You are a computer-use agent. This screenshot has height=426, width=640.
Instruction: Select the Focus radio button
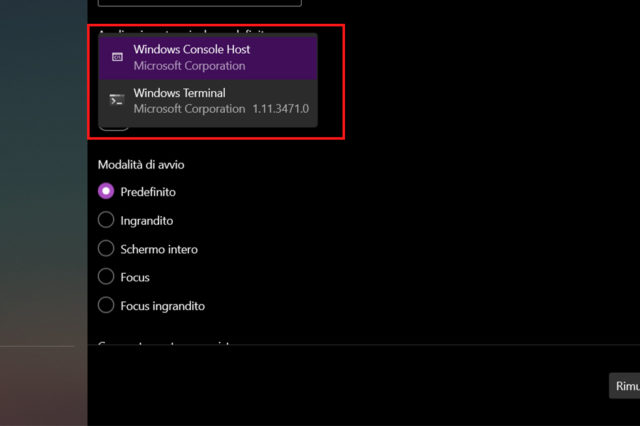[x=106, y=277]
